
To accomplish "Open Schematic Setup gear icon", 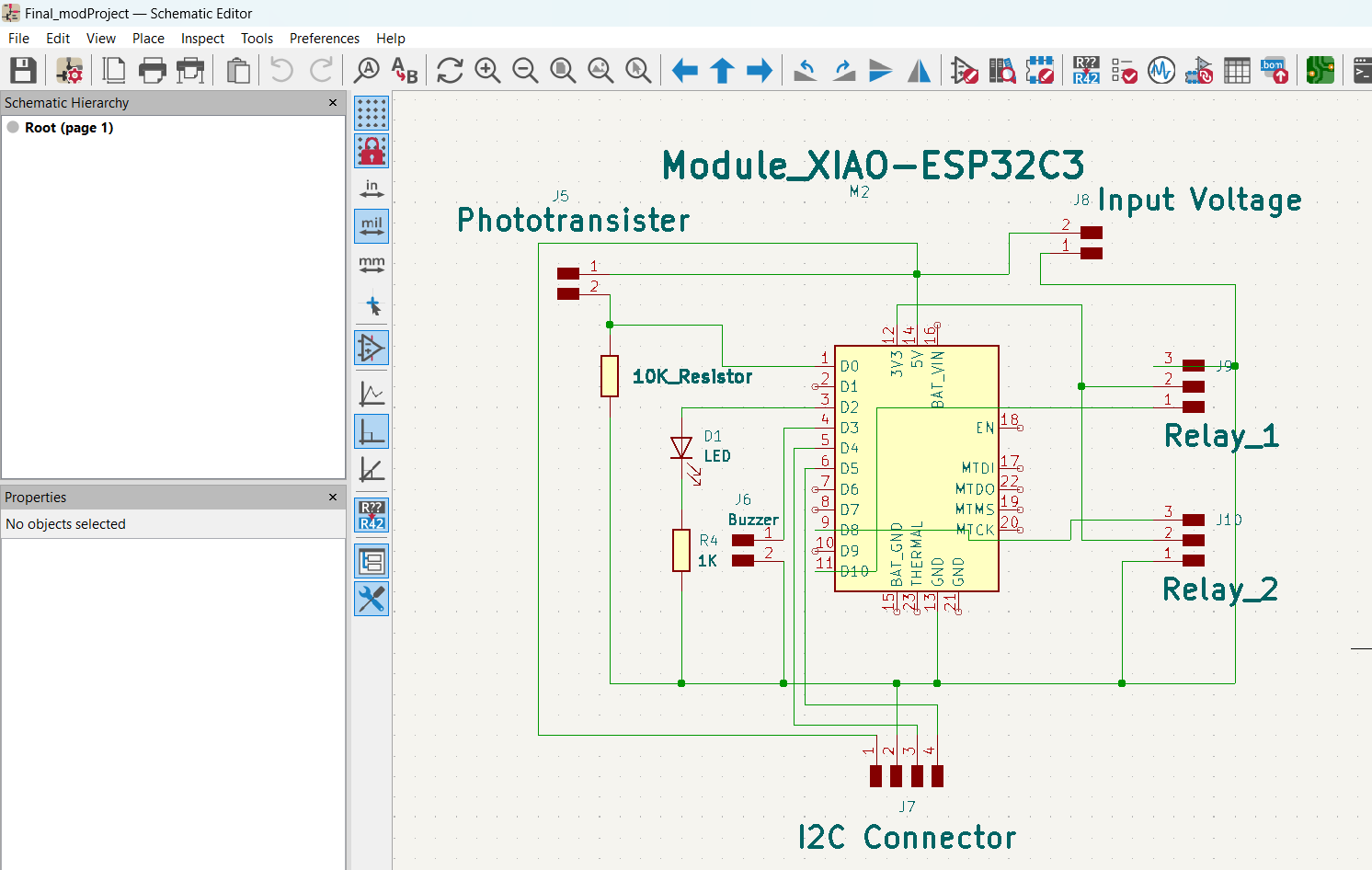I will (x=70, y=70).
